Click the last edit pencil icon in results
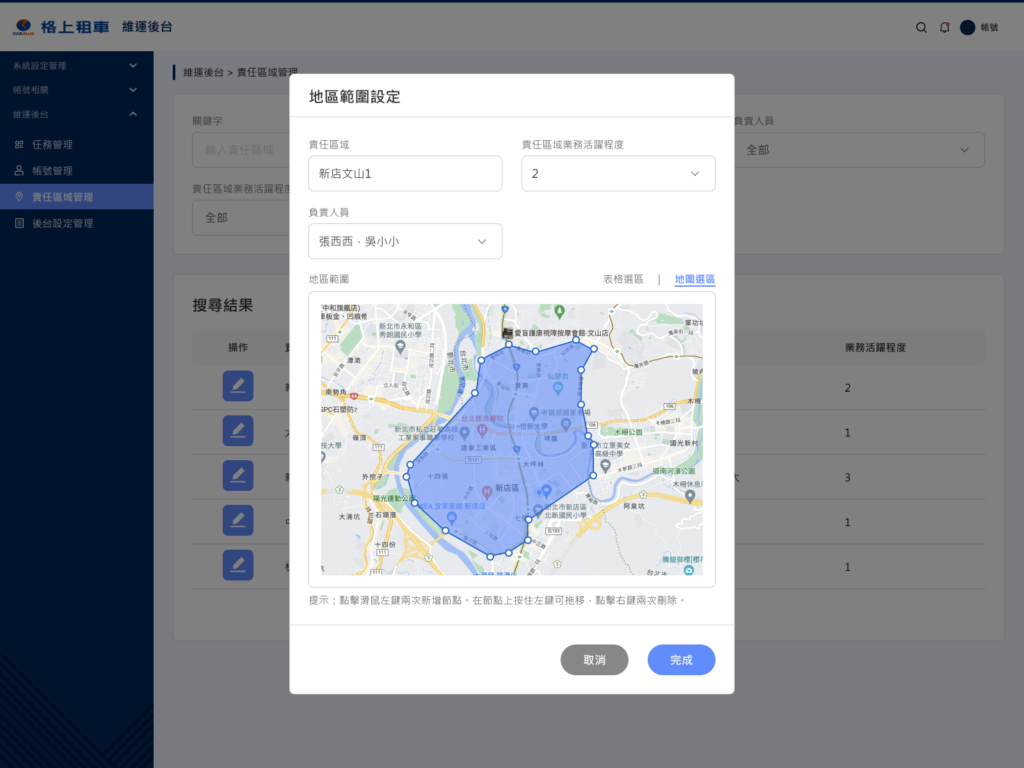 click(238, 566)
